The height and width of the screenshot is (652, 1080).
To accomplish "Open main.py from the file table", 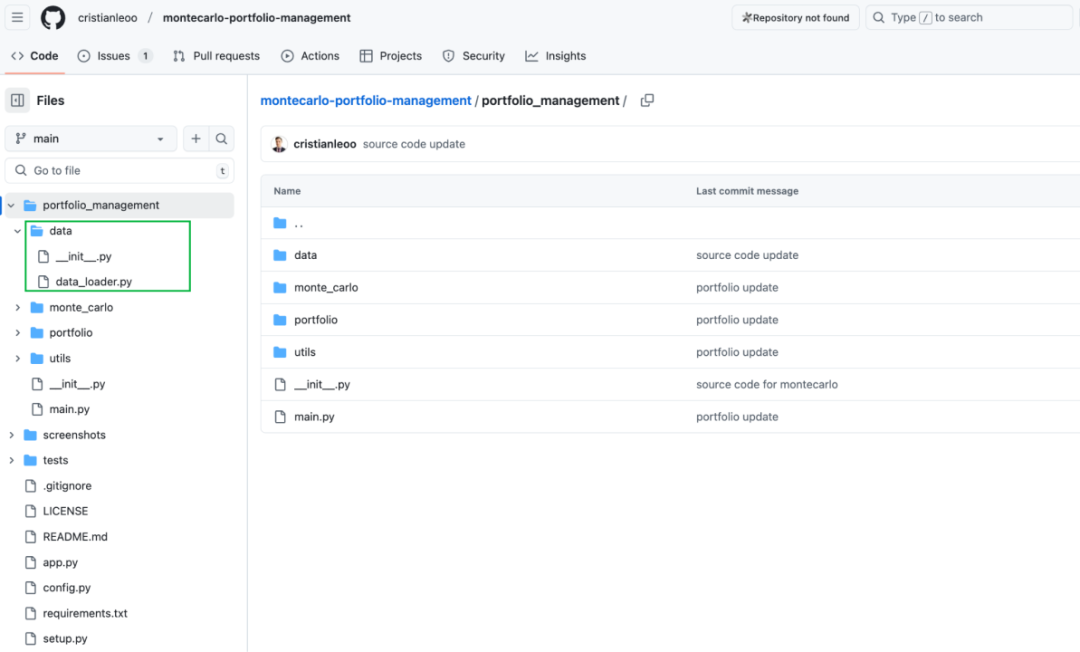I will pyautogui.click(x=314, y=417).
